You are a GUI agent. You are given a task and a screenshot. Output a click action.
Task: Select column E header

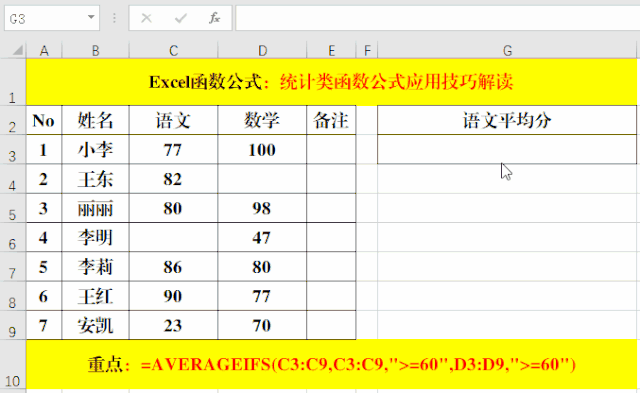coord(331,51)
